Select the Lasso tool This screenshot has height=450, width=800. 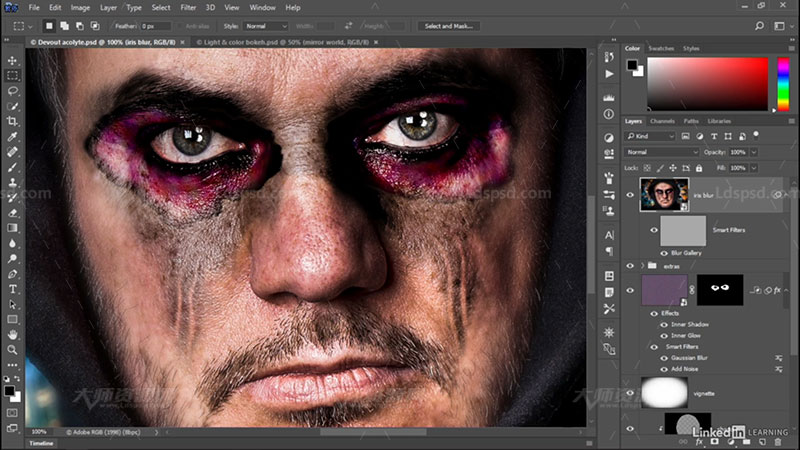point(12,91)
